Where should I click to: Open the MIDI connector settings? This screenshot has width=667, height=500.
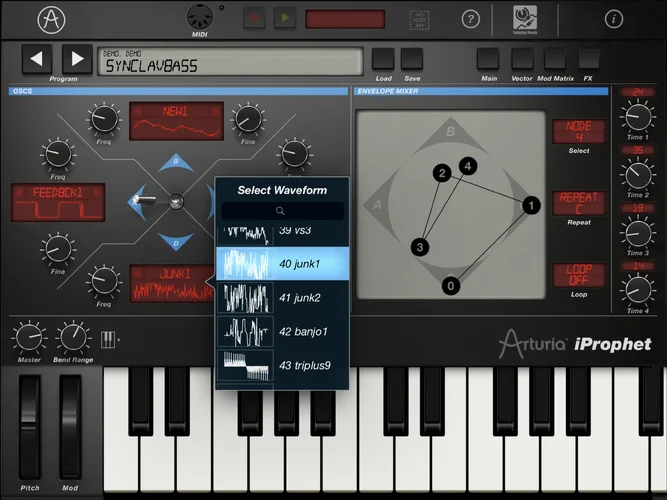200,17
